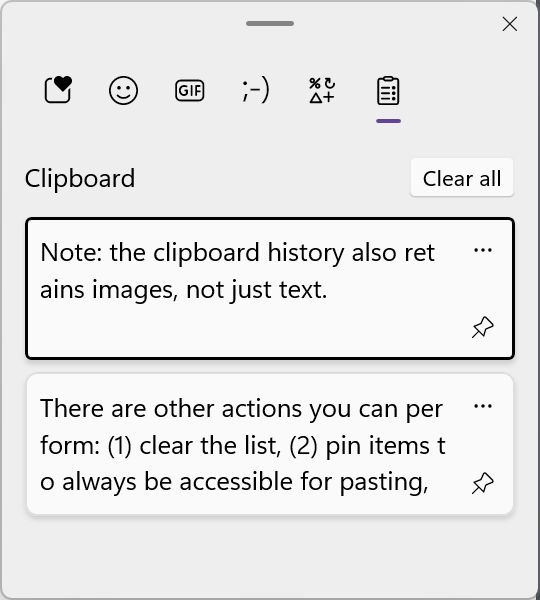This screenshot has height=600, width=540.
Task: Close the clipboard panel
Action: (510, 24)
